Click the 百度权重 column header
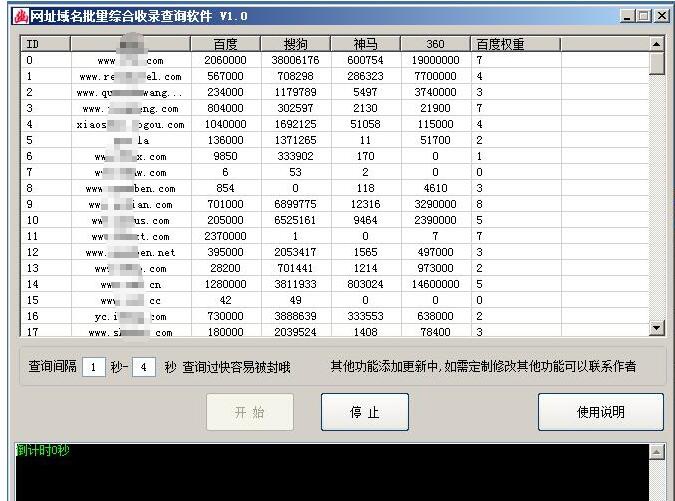675x501 pixels. 516,44
